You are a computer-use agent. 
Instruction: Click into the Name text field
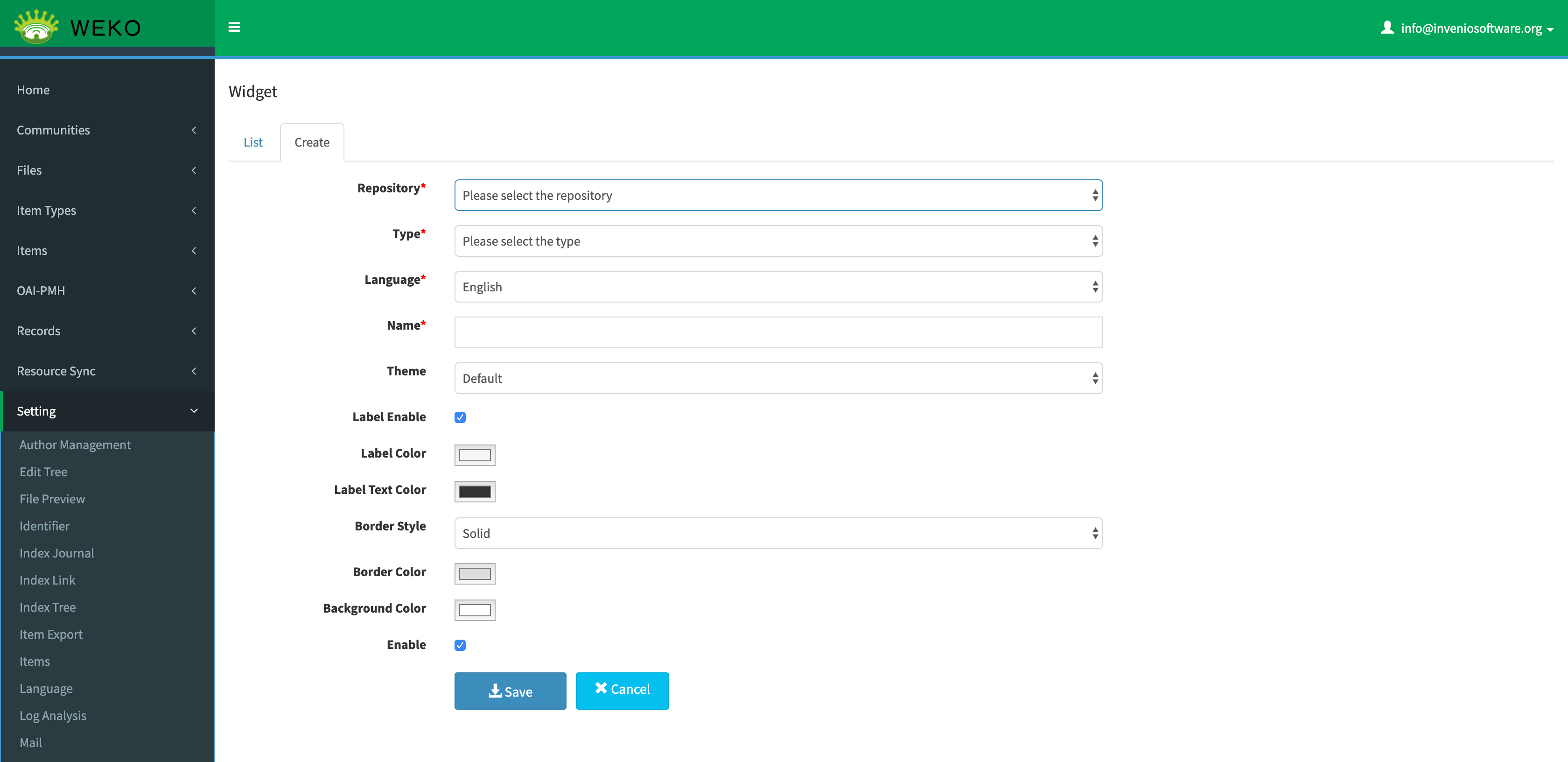778,332
